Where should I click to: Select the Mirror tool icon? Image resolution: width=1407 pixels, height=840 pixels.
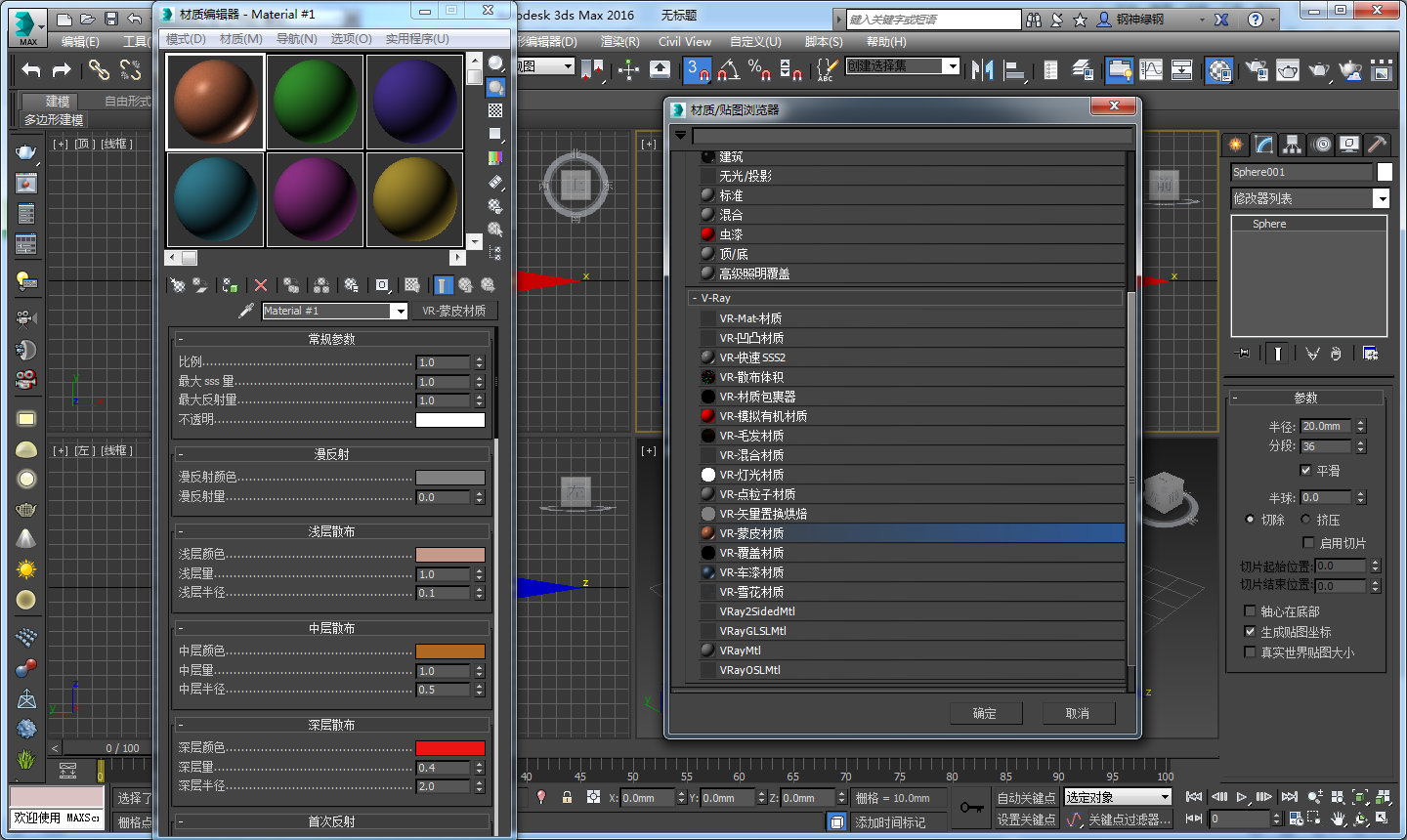(982, 69)
